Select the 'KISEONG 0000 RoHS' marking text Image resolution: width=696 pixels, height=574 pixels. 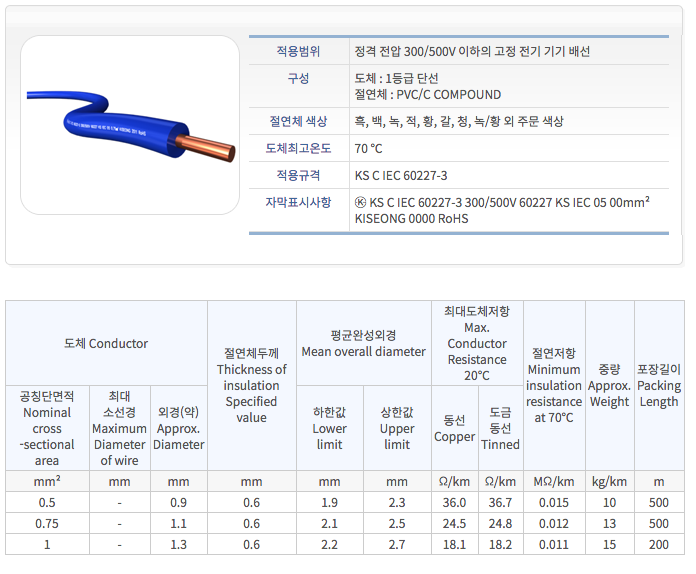click(x=411, y=218)
